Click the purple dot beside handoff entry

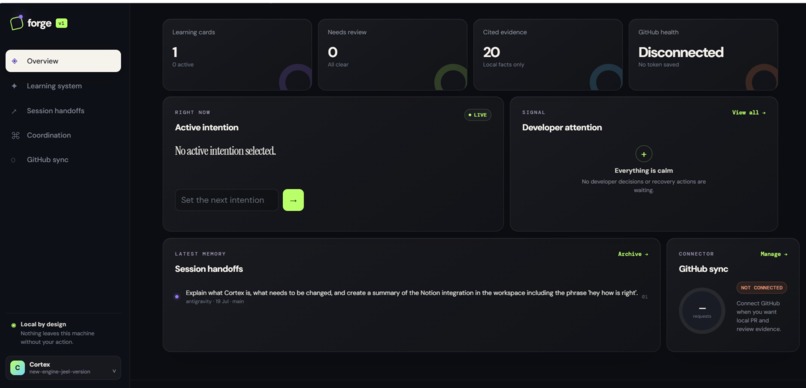tap(177, 297)
